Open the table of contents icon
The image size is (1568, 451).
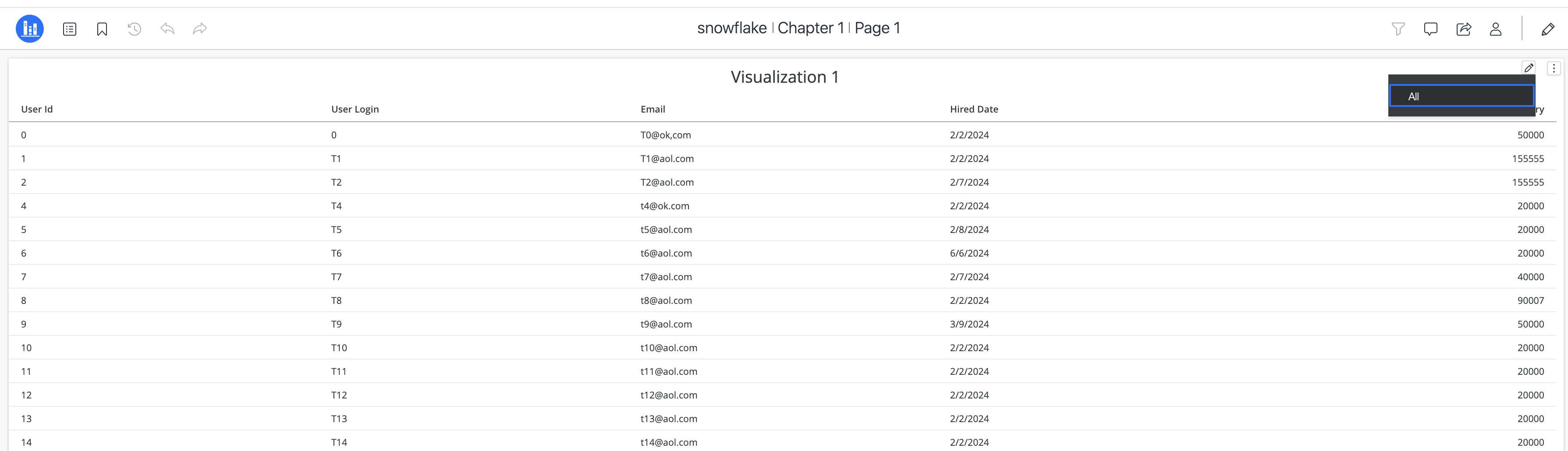click(69, 28)
